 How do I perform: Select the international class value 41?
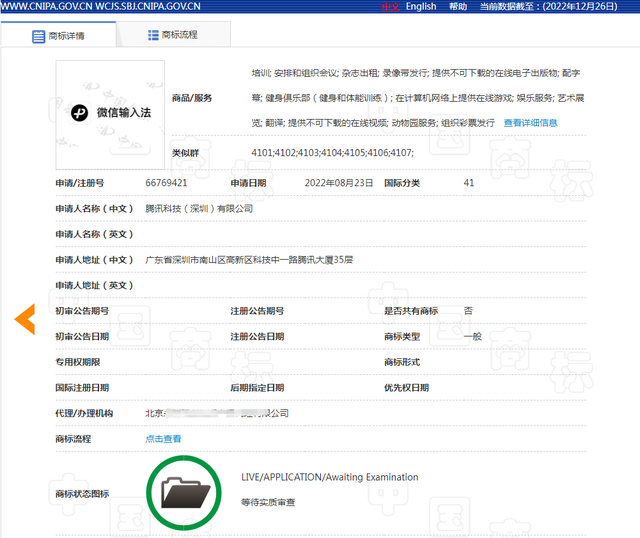469,183
